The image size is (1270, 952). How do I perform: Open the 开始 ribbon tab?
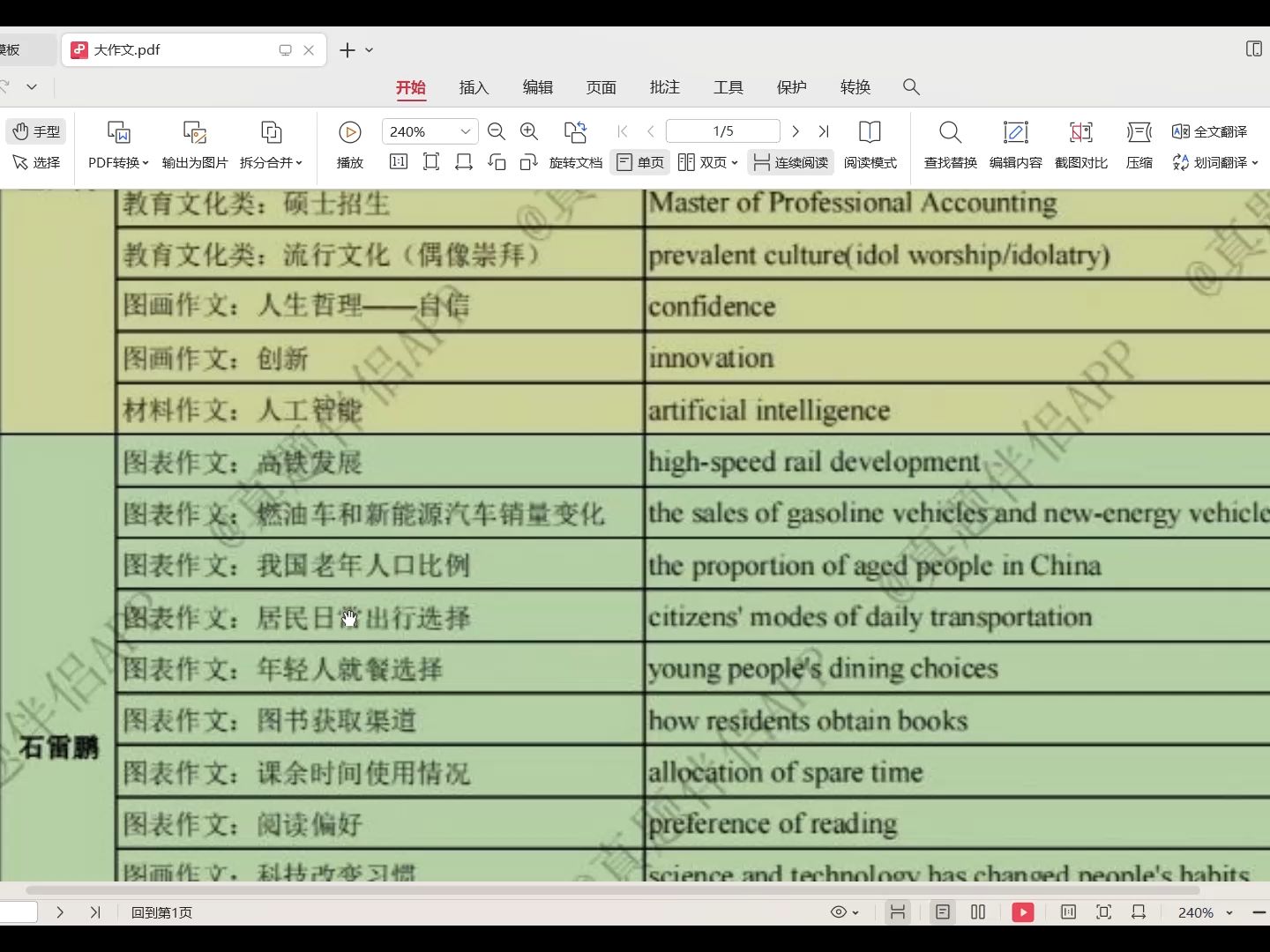pyautogui.click(x=411, y=87)
